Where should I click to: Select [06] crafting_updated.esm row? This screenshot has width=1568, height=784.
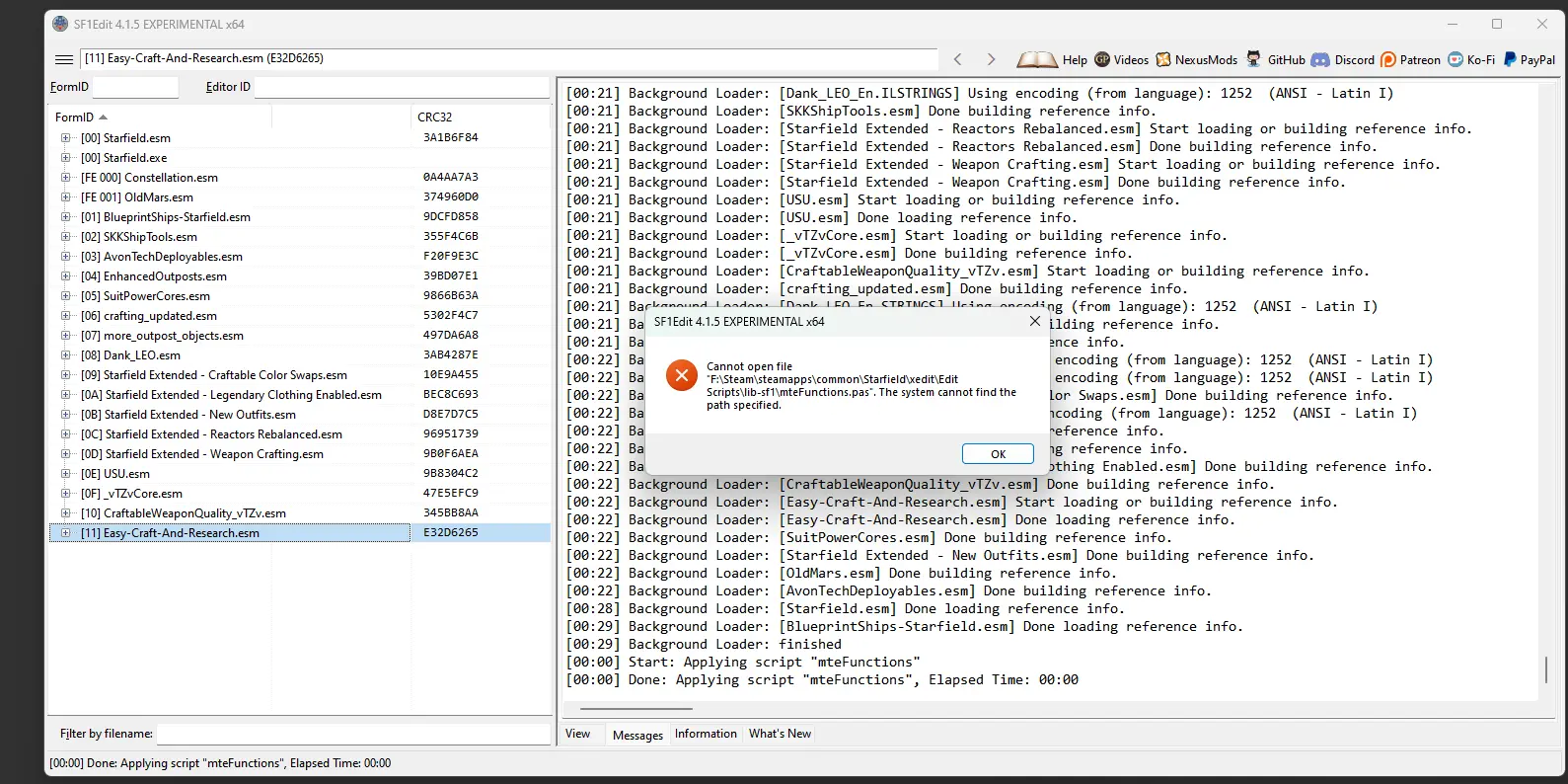tap(300, 316)
